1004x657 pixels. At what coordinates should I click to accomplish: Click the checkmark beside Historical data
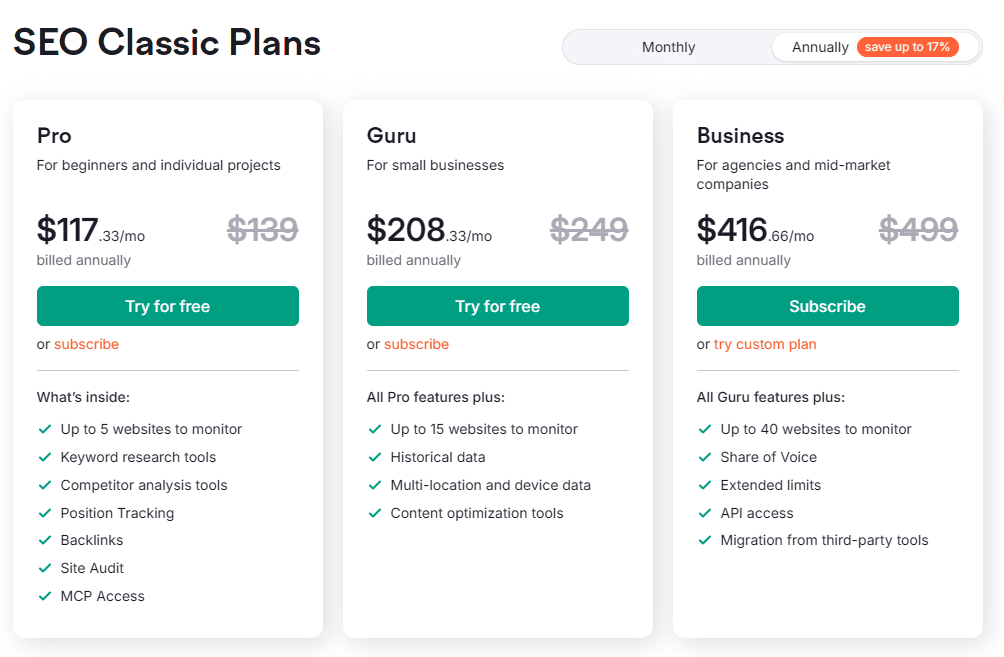click(x=374, y=457)
